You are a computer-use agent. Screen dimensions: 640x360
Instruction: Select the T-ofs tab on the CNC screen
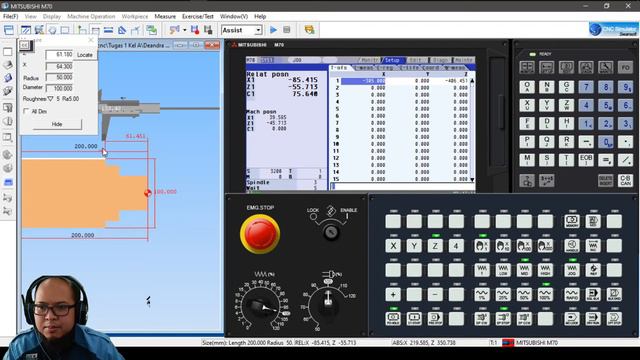pyautogui.click(x=339, y=68)
